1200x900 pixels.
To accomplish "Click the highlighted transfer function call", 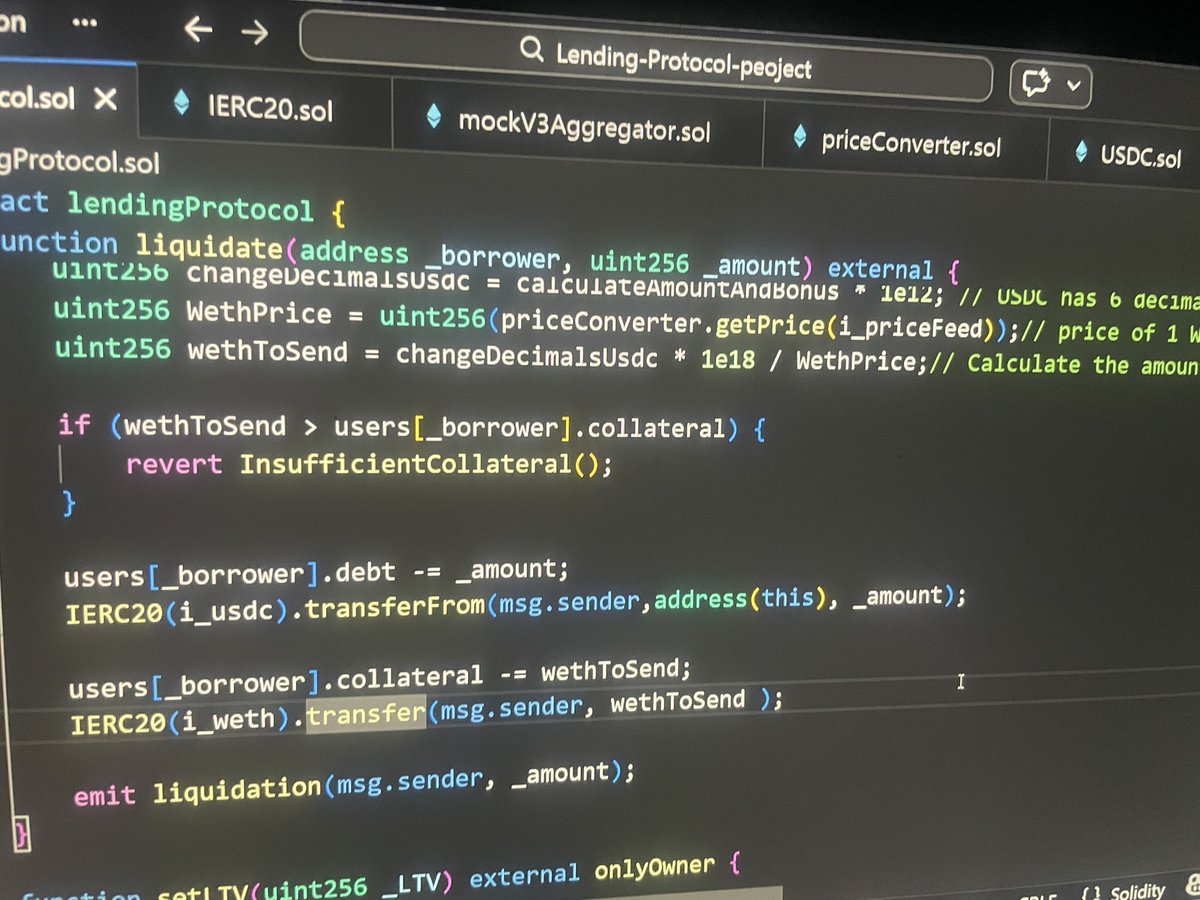I will click(366, 713).
